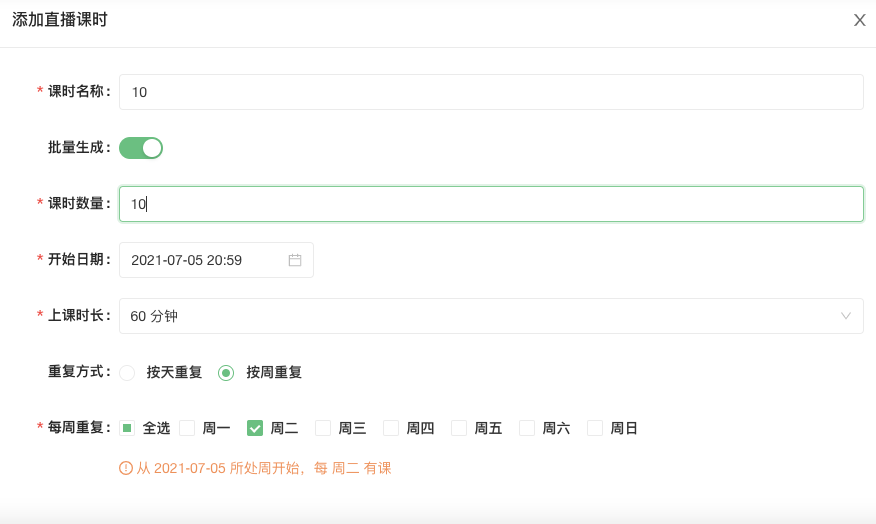Click the orange info icon before 从 2021-07-05

126,468
